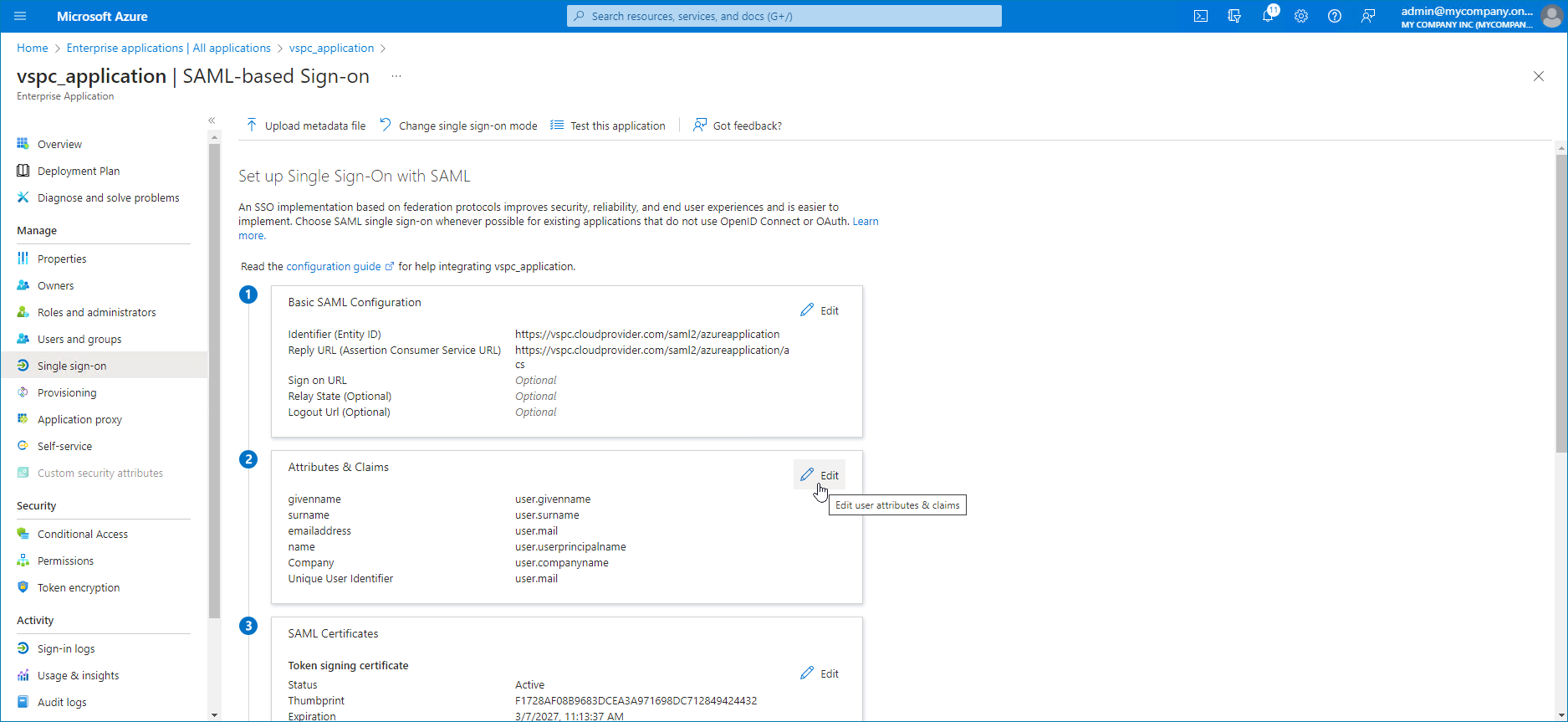Screen dimensions: 1568x722
Task: Click the left menu scrollbar down arrow
Action: coord(215,715)
